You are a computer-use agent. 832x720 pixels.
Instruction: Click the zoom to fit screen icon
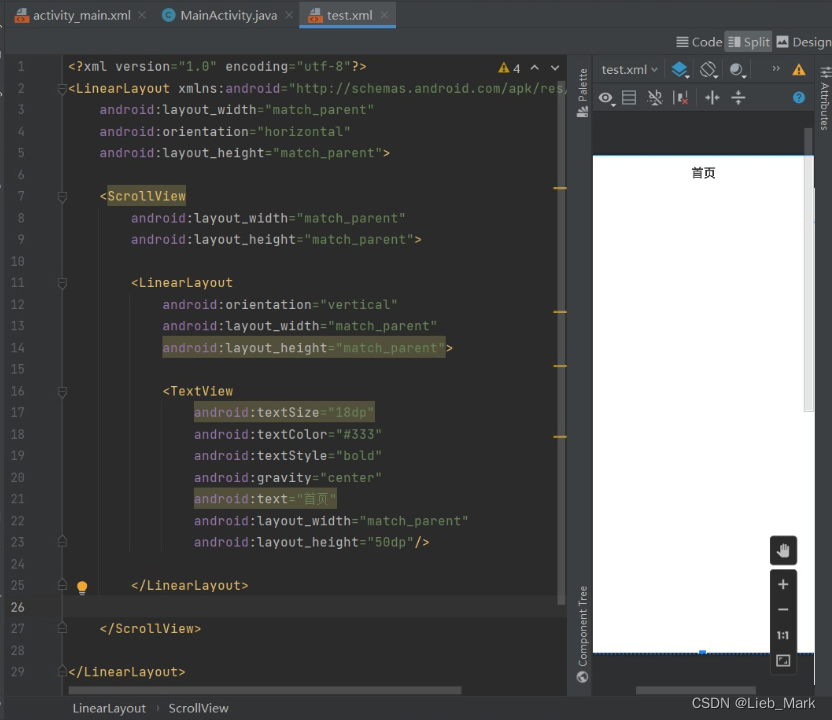[x=783, y=661]
